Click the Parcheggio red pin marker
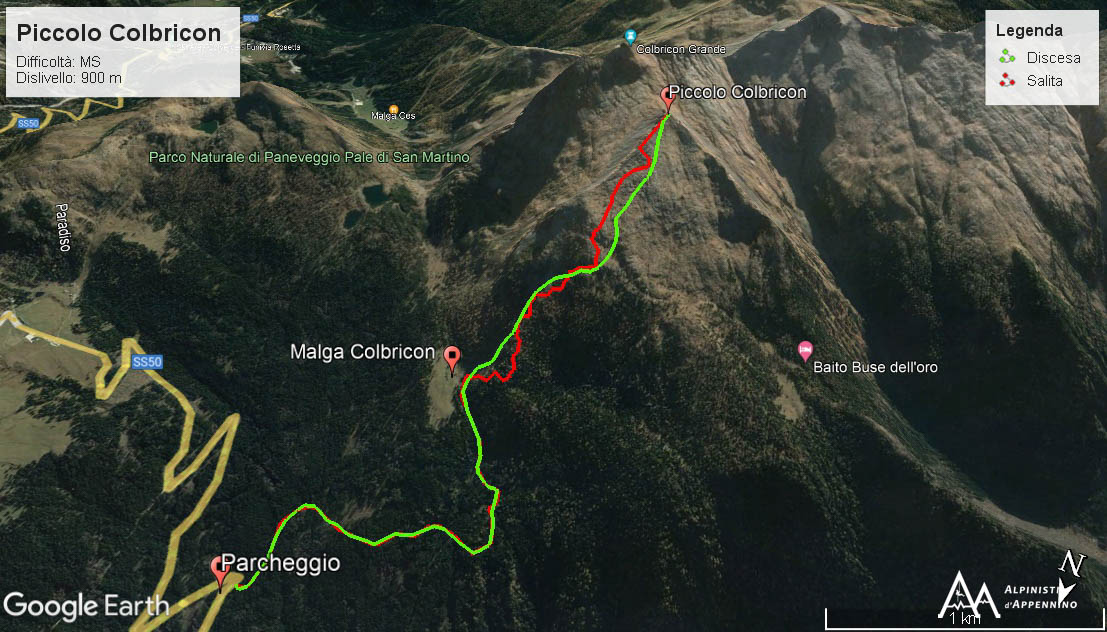Viewport: 1107px width, 632px height. 220,573
